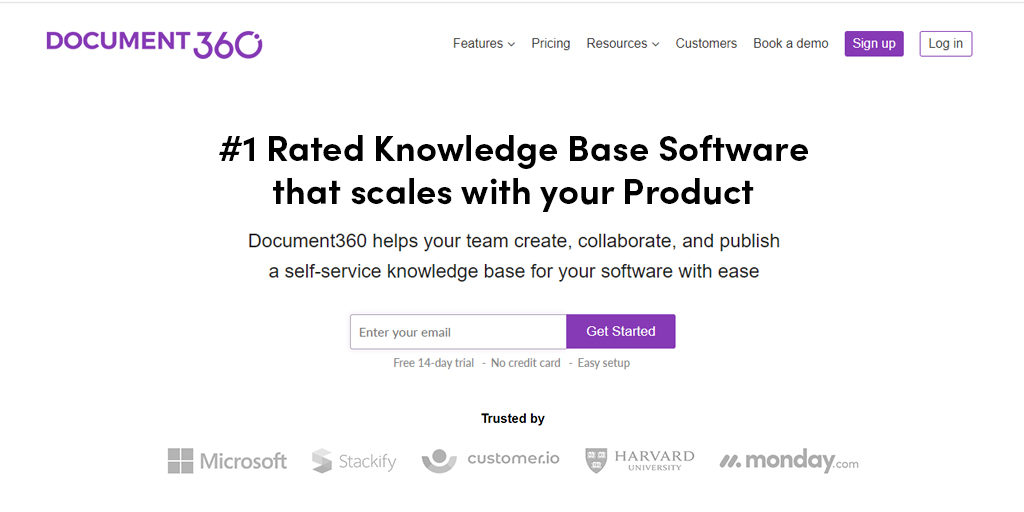
Task: Click the monday.com logo
Action: (789, 461)
